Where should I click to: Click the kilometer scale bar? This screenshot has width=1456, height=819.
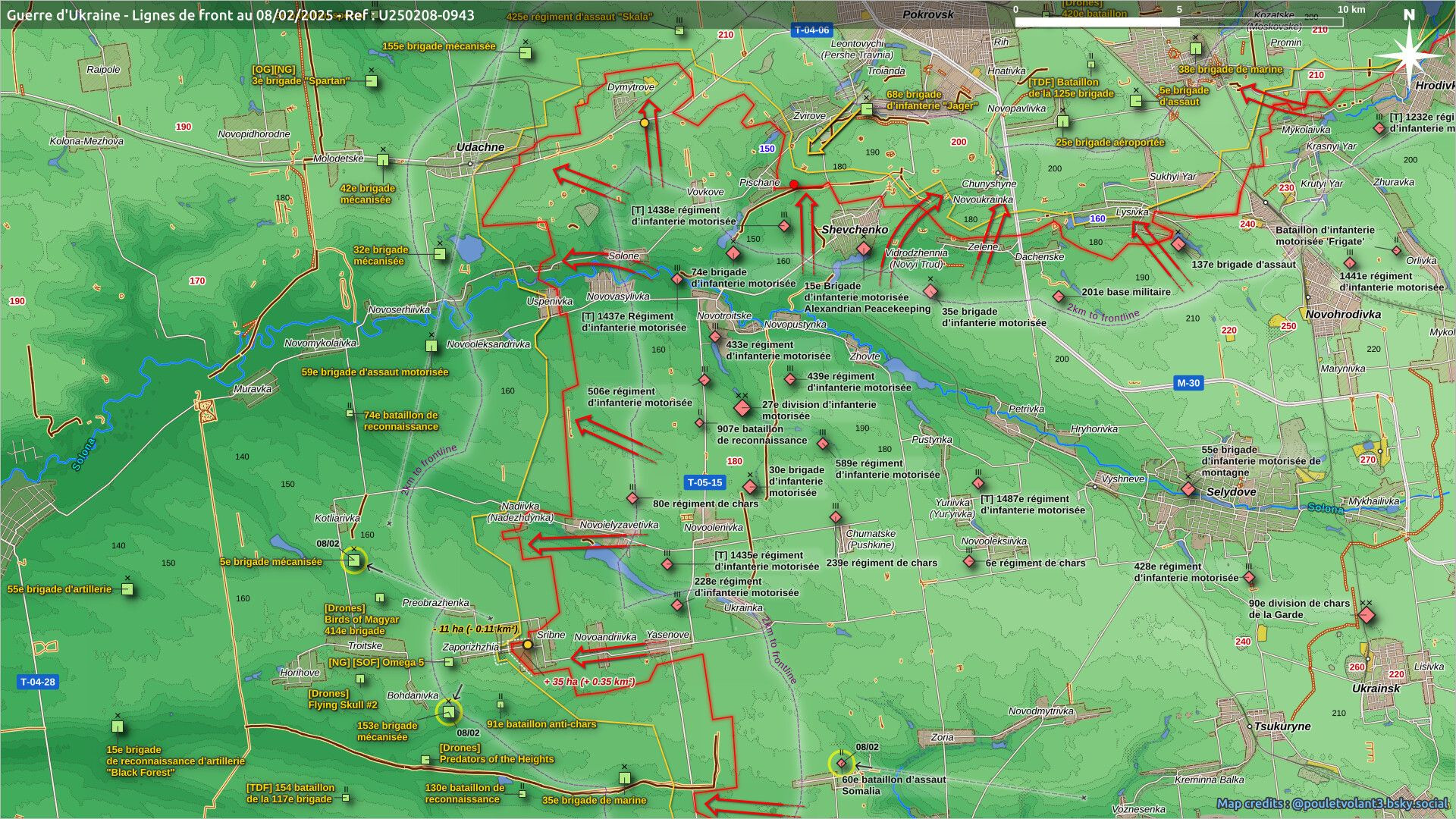click(x=1179, y=22)
